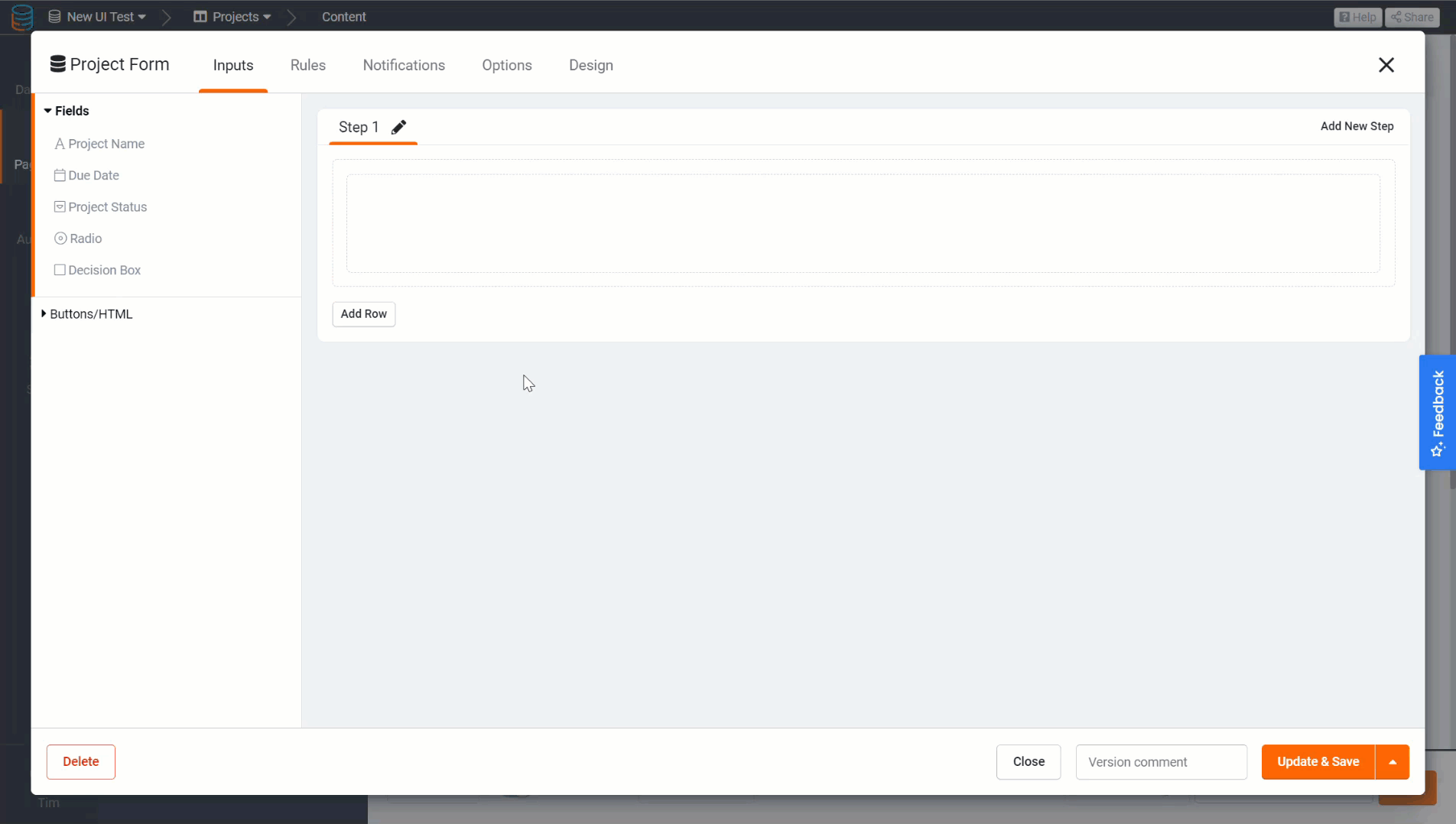Viewport: 1456px width, 824px height.
Task: Close the Project Form dialog with X
Action: (1386, 65)
